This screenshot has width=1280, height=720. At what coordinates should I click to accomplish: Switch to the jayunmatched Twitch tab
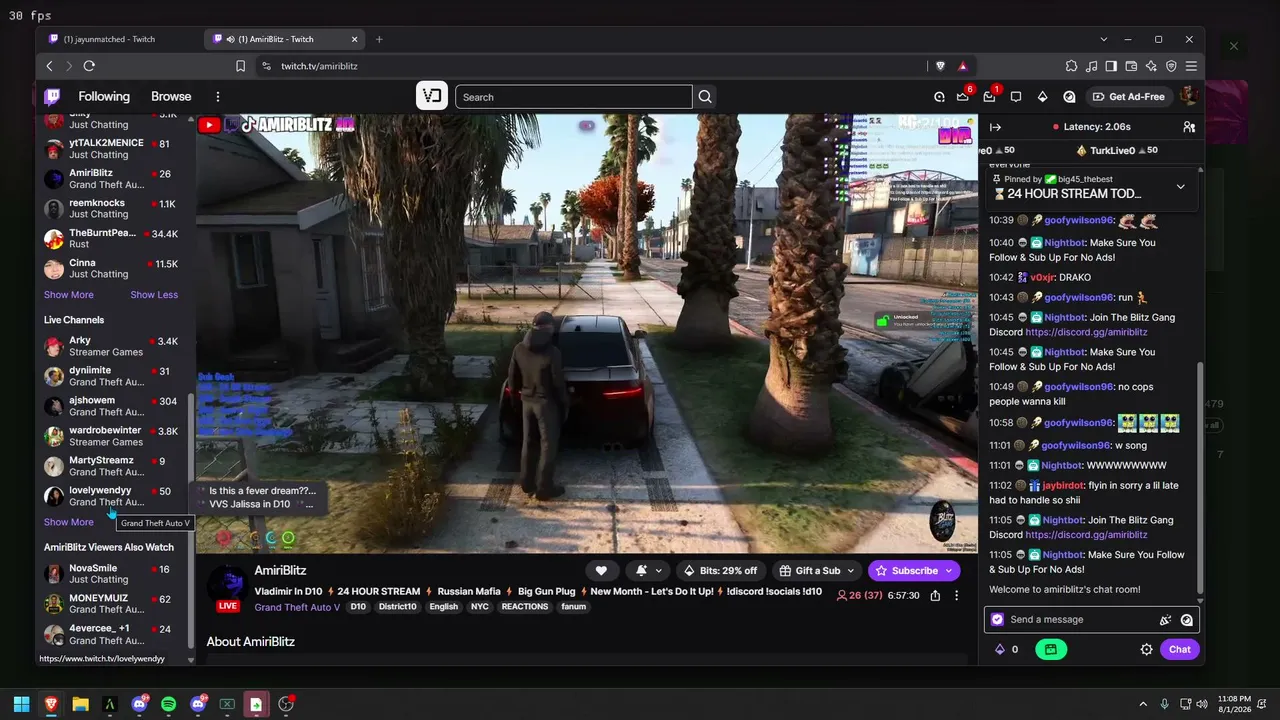[120, 39]
